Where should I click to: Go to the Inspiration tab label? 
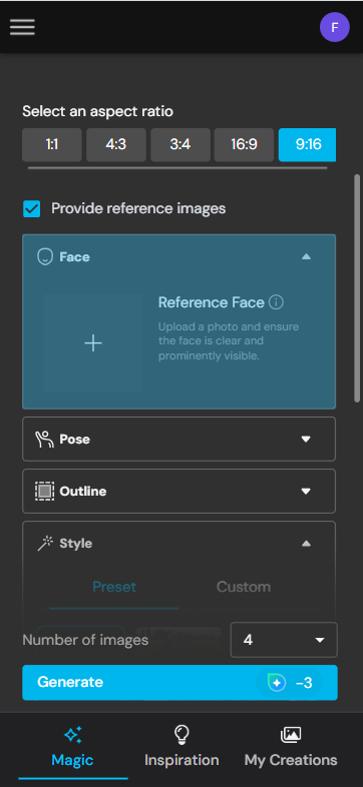181,760
